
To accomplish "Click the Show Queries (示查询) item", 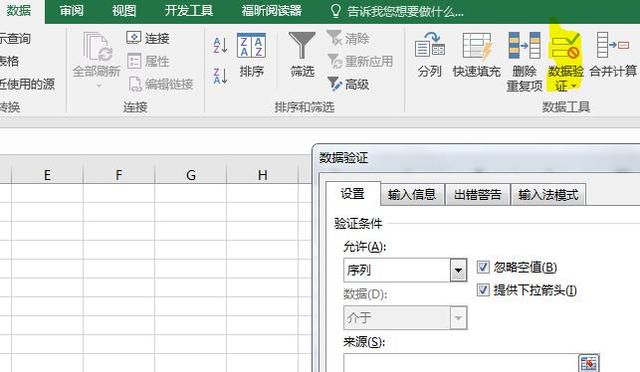I will tap(16, 38).
